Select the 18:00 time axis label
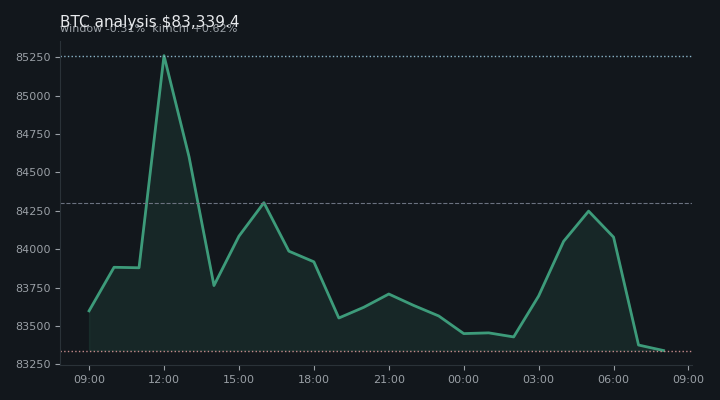The height and width of the screenshot is (400, 720). click(x=314, y=379)
